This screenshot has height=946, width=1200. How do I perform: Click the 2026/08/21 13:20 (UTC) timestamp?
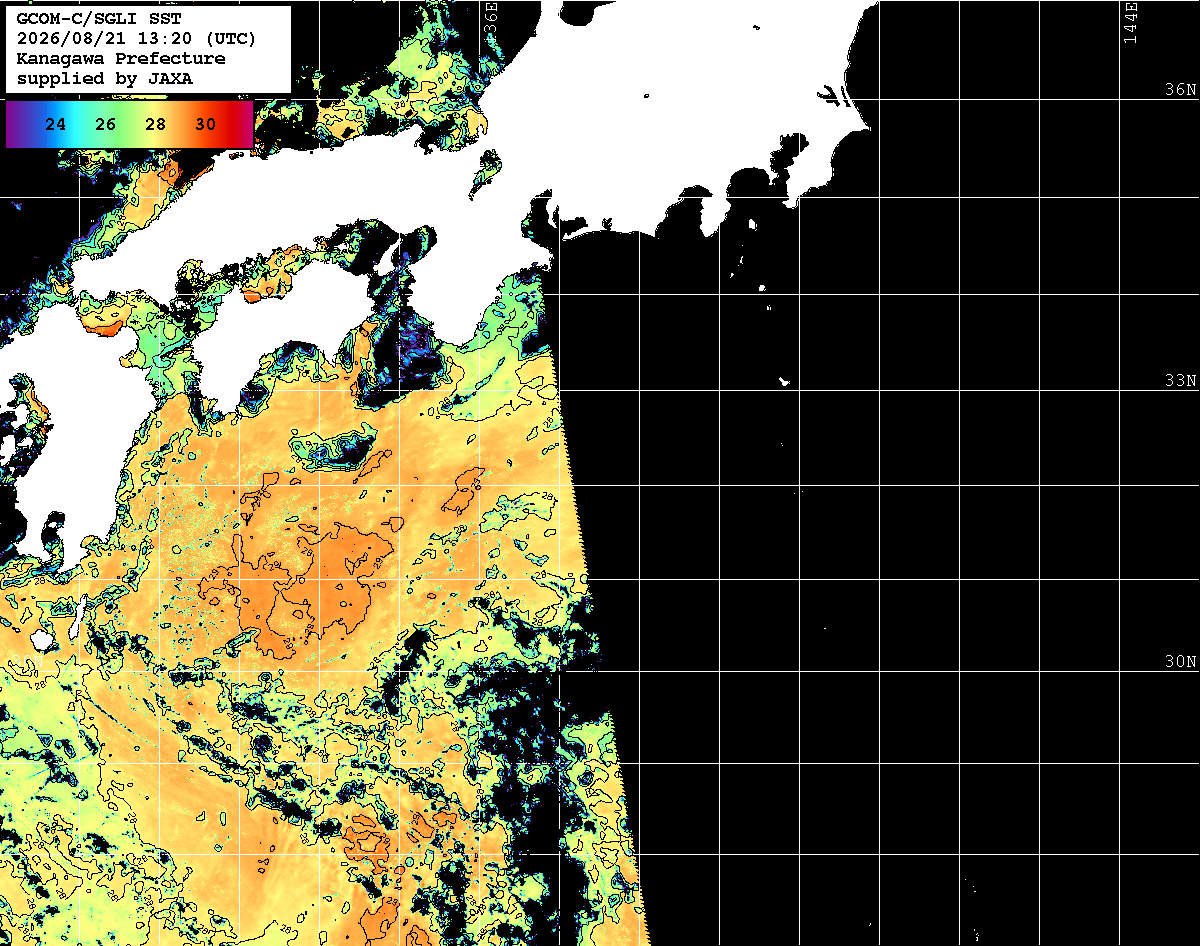(x=136, y=39)
